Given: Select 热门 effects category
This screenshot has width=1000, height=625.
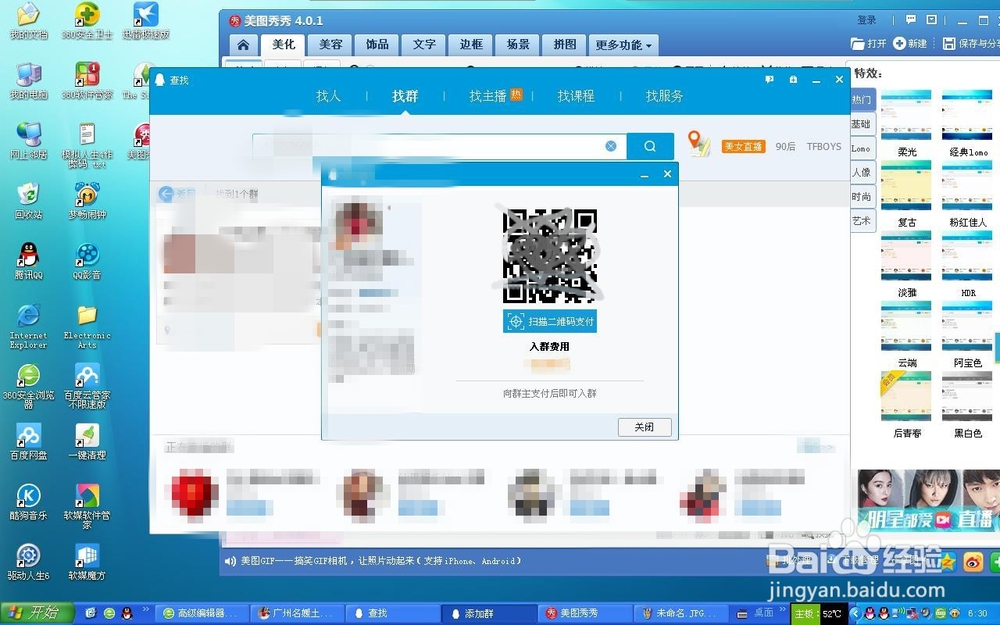Looking at the screenshot, I should point(862,99).
